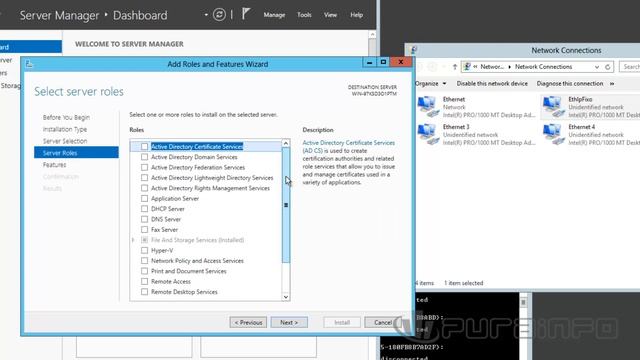Select the Ethernet 4 adapter icon

tap(554, 134)
